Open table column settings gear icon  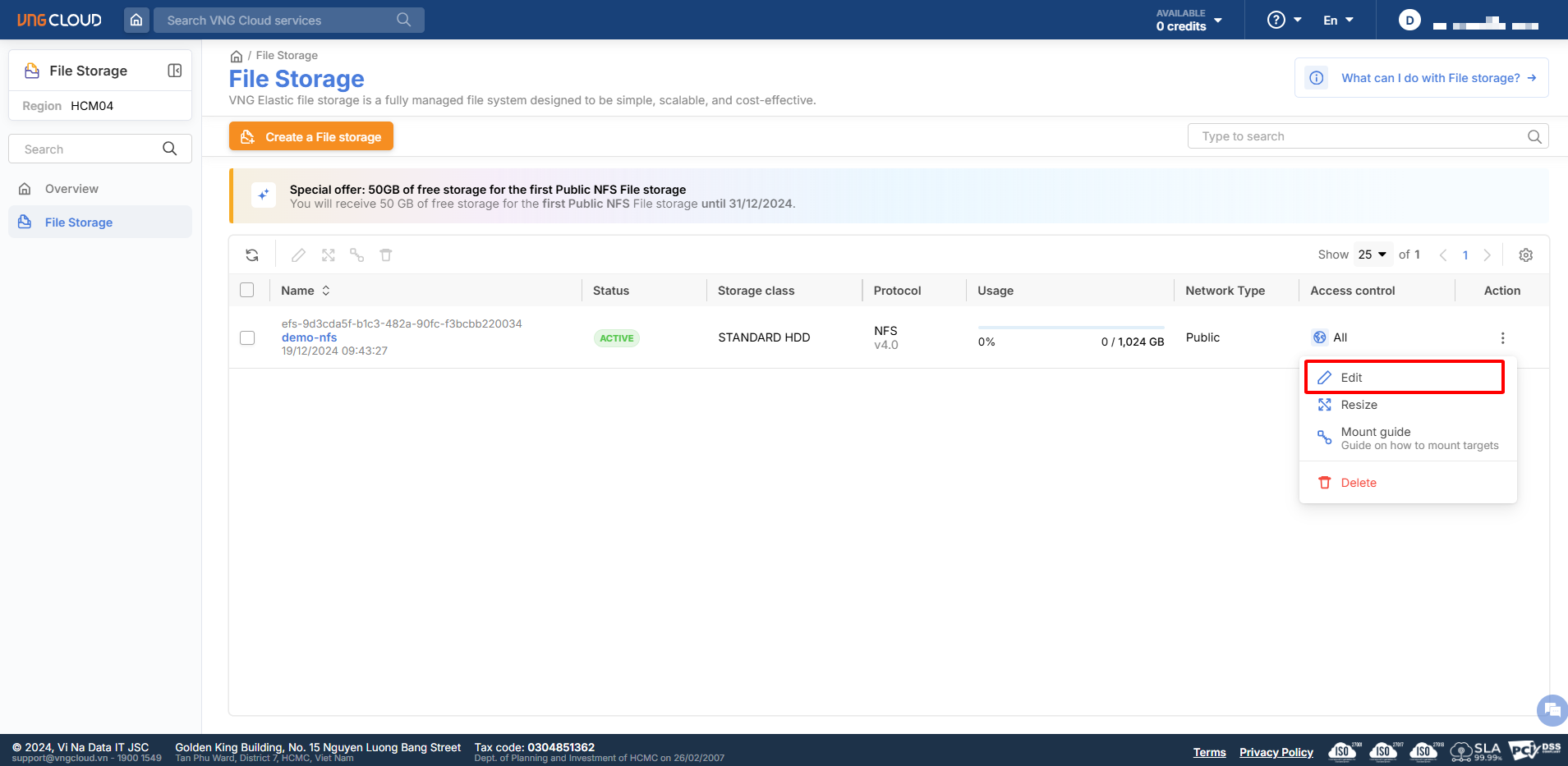1525,255
